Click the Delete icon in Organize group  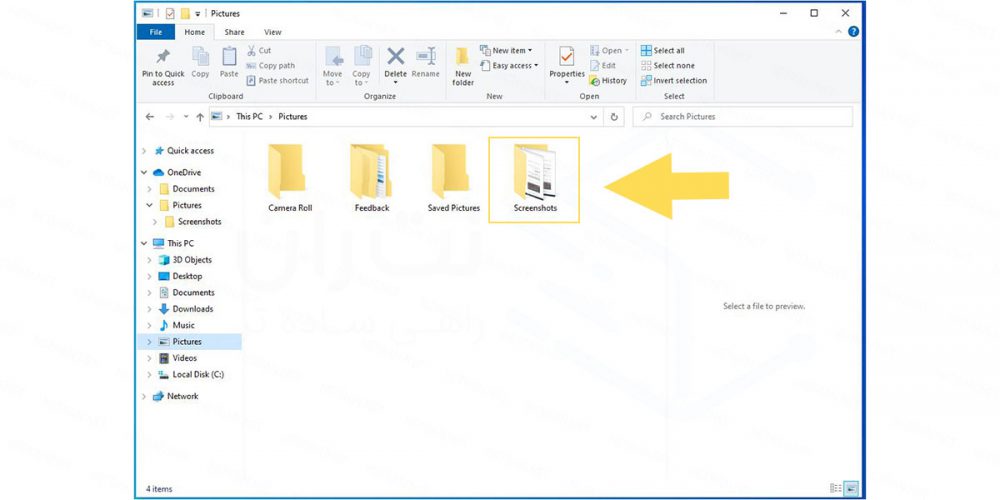point(395,58)
